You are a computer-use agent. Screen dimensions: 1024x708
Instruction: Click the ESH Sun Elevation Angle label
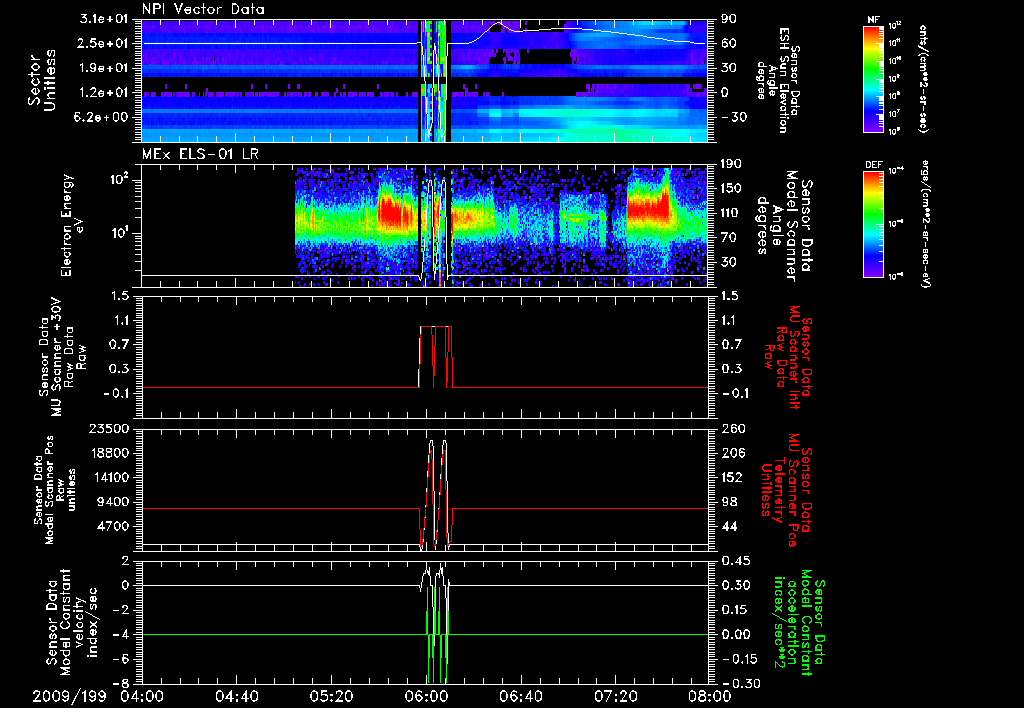[778, 80]
